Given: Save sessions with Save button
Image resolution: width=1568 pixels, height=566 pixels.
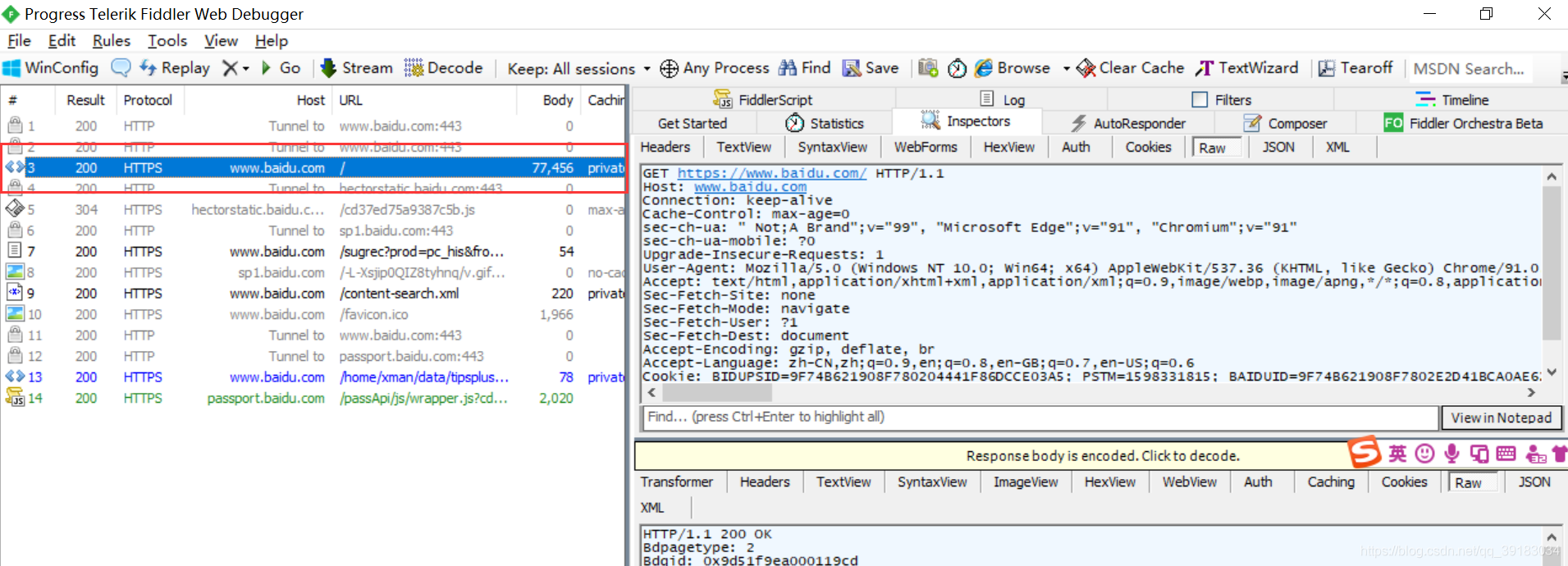Looking at the screenshot, I should [871, 68].
